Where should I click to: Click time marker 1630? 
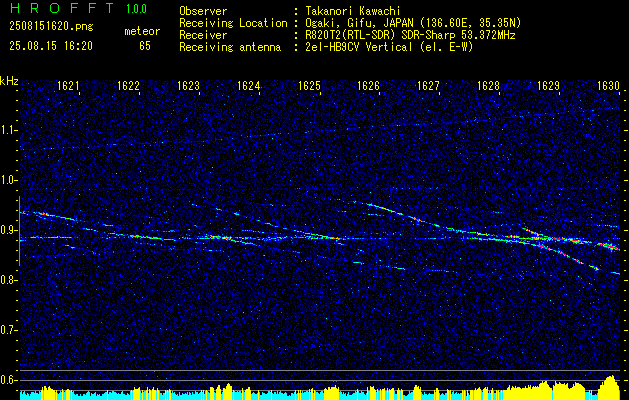(x=609, y=86)
